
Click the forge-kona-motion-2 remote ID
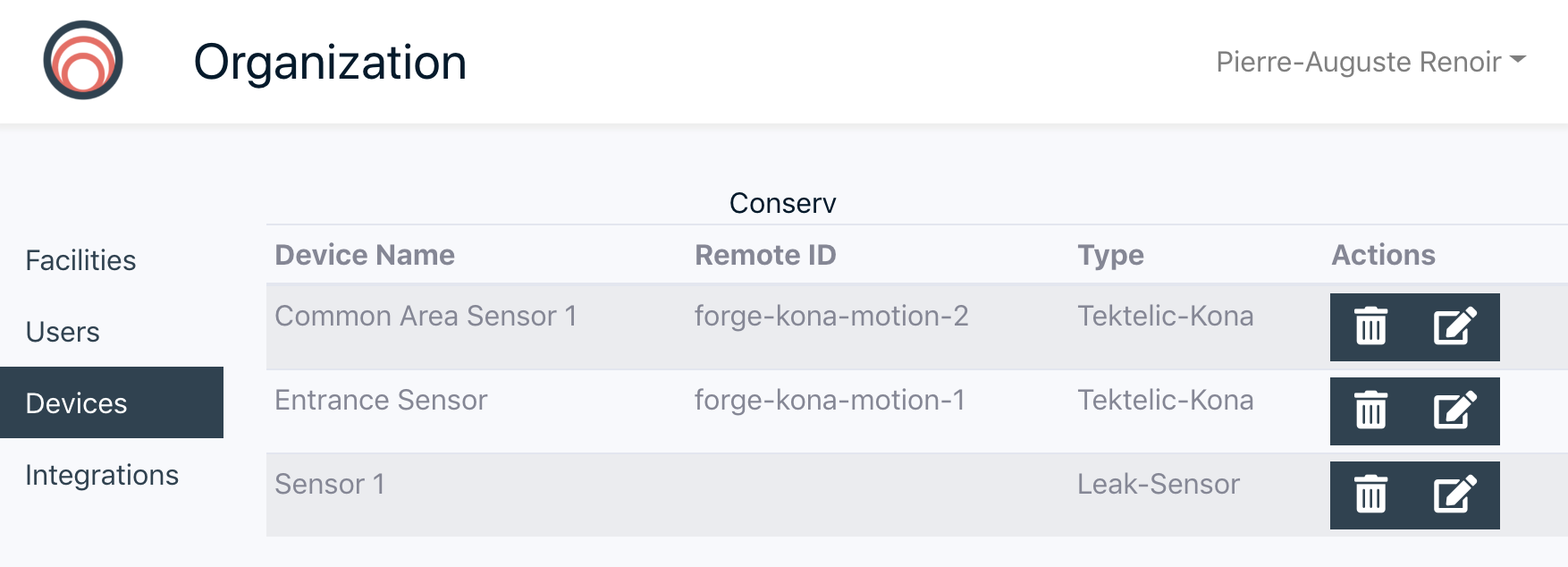point(831,316)
